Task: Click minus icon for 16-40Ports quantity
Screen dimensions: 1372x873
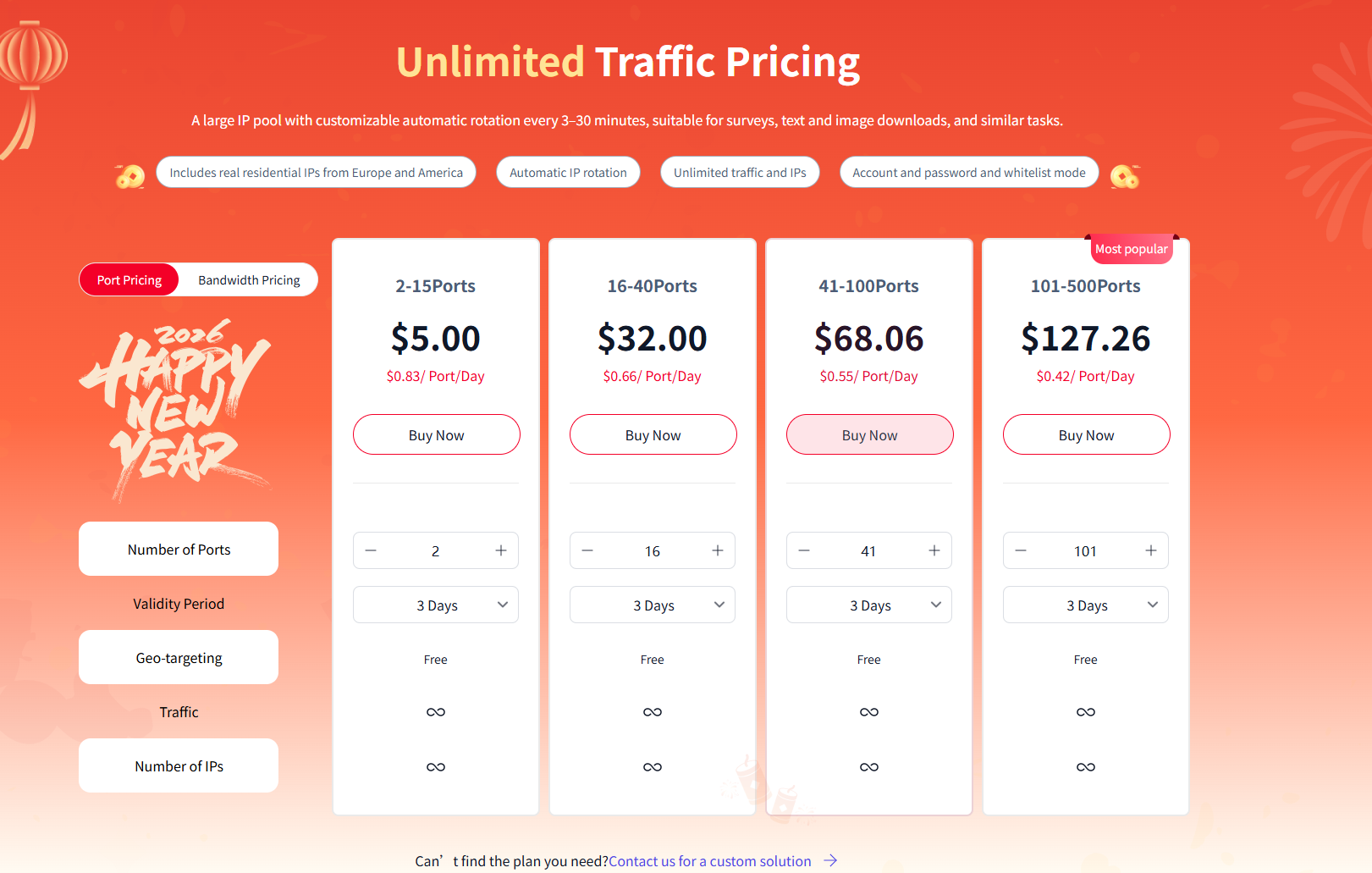Action: point(587,550)
